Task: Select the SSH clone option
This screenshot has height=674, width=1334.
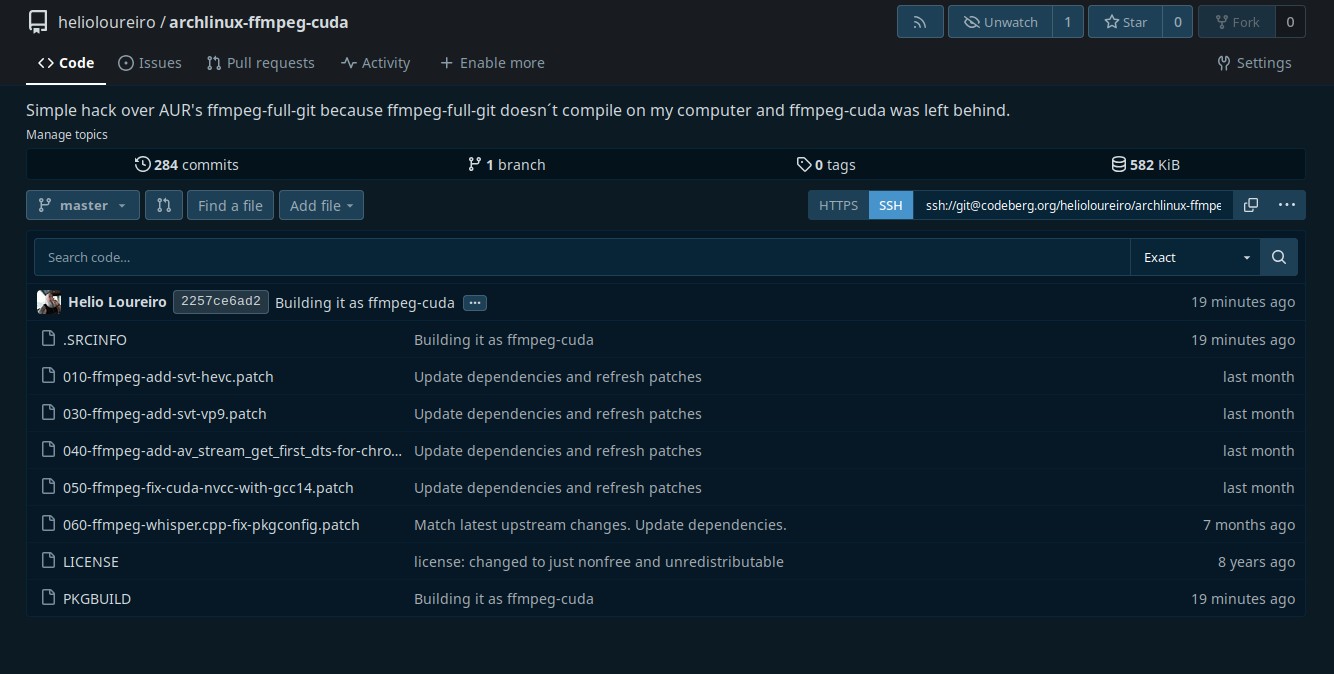Action: coord(890,205)
